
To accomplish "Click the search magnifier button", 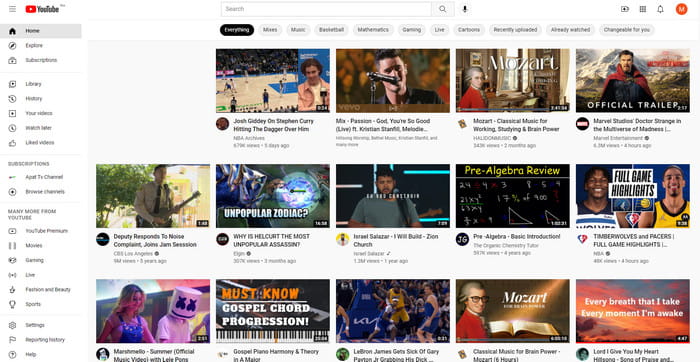I will tap(442, 9).
